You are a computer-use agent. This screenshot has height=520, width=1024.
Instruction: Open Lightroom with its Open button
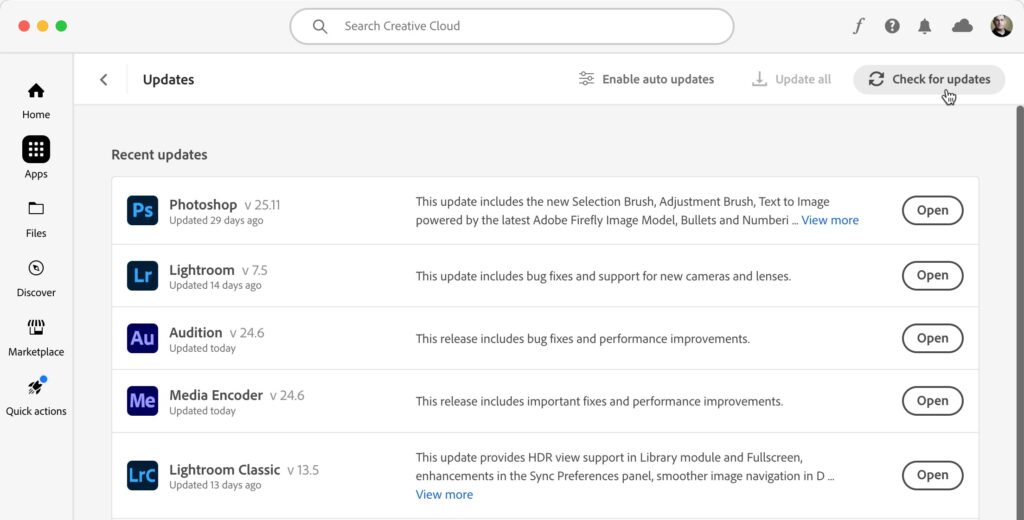[933, 276]
